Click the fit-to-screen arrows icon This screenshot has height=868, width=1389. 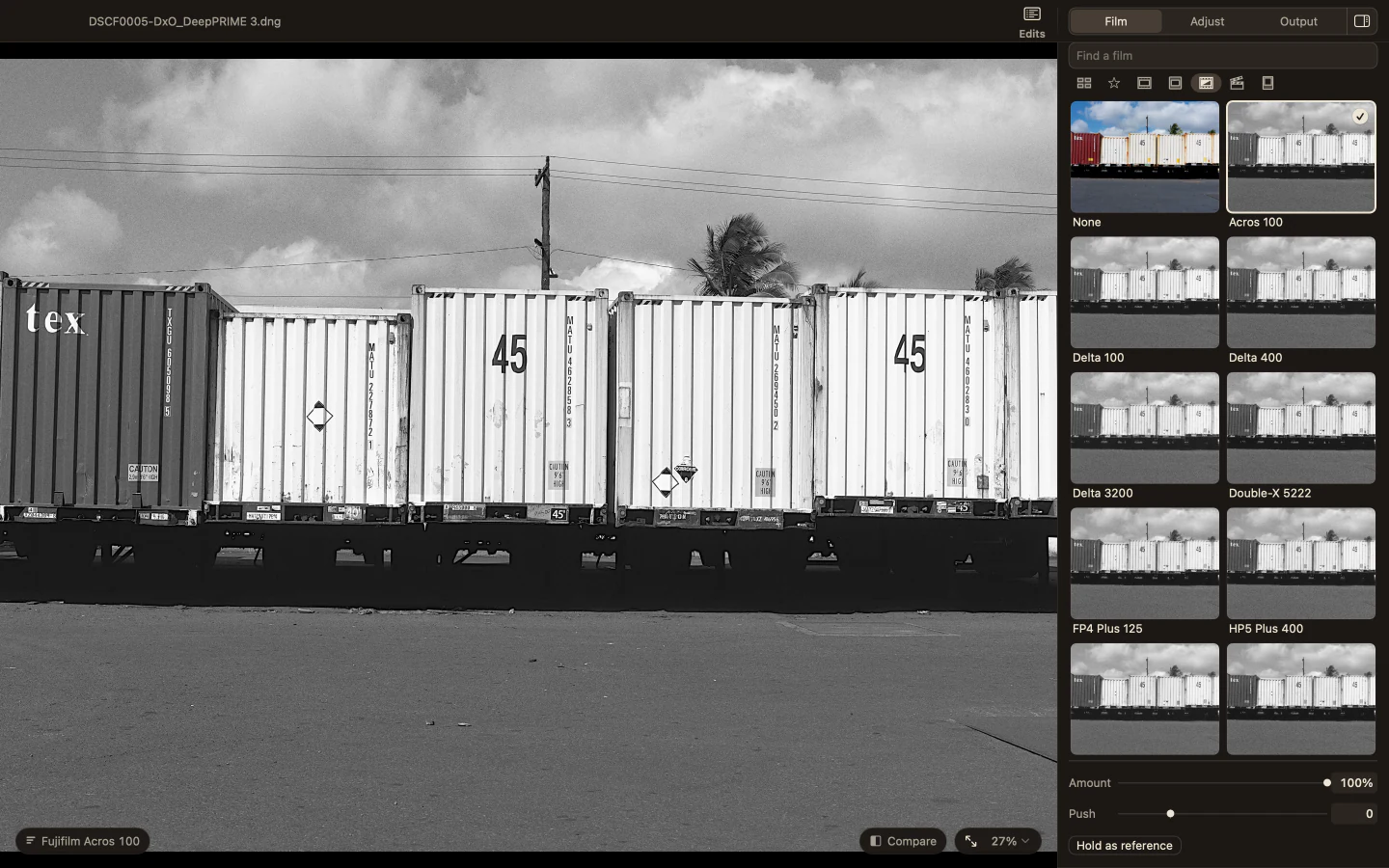click(971, 841)
